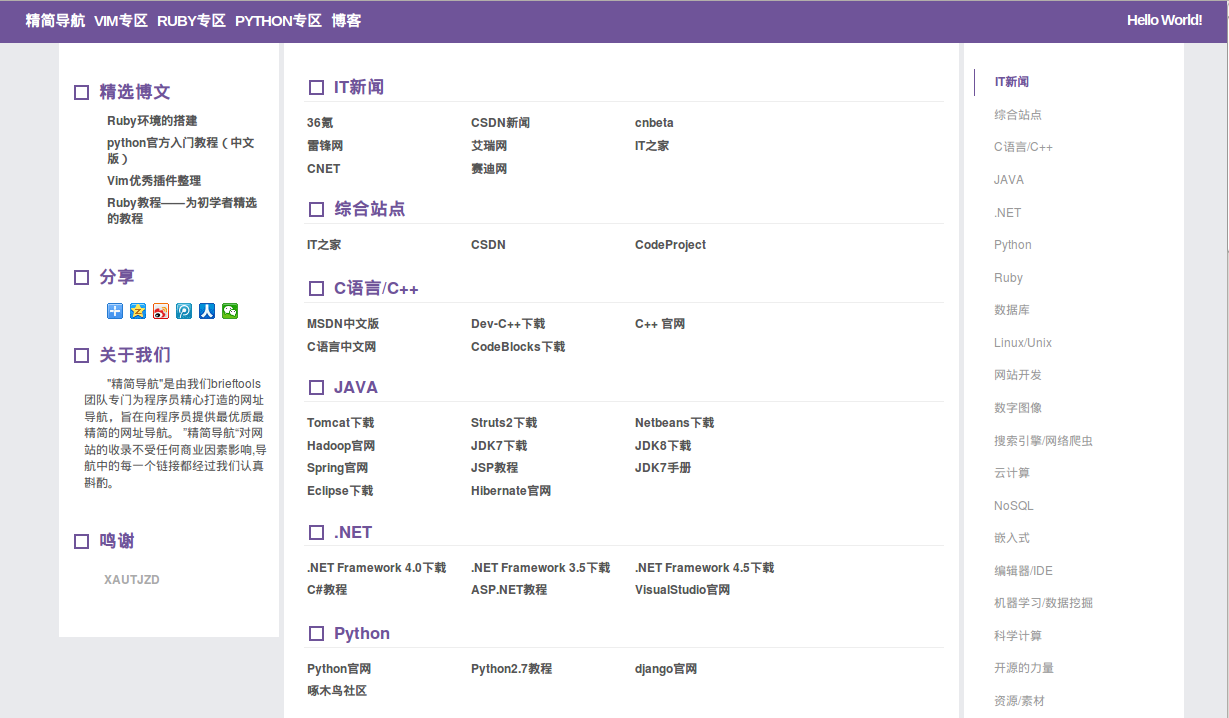Select JAVA in the right sidebar
Viewport: 1229px width, 718px height.
pos(1009,180)
